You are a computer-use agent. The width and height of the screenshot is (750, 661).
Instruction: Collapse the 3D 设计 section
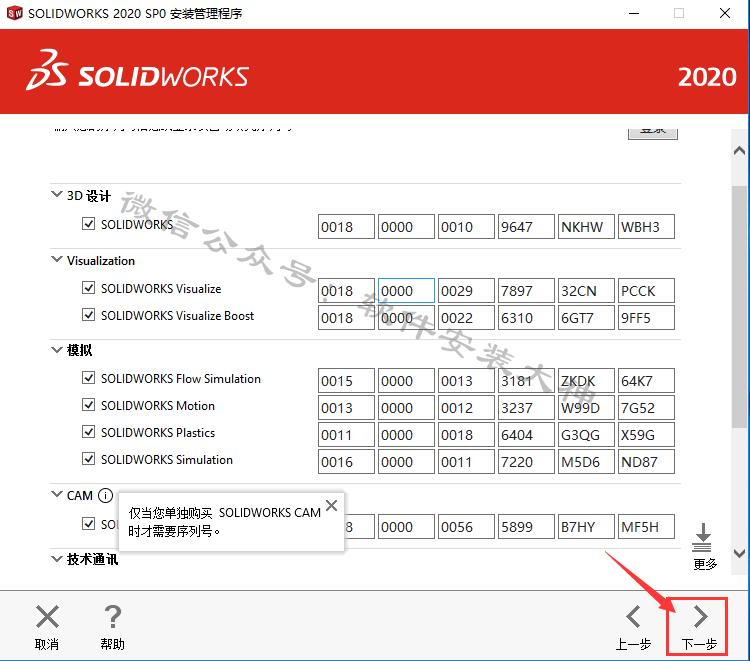57,194
